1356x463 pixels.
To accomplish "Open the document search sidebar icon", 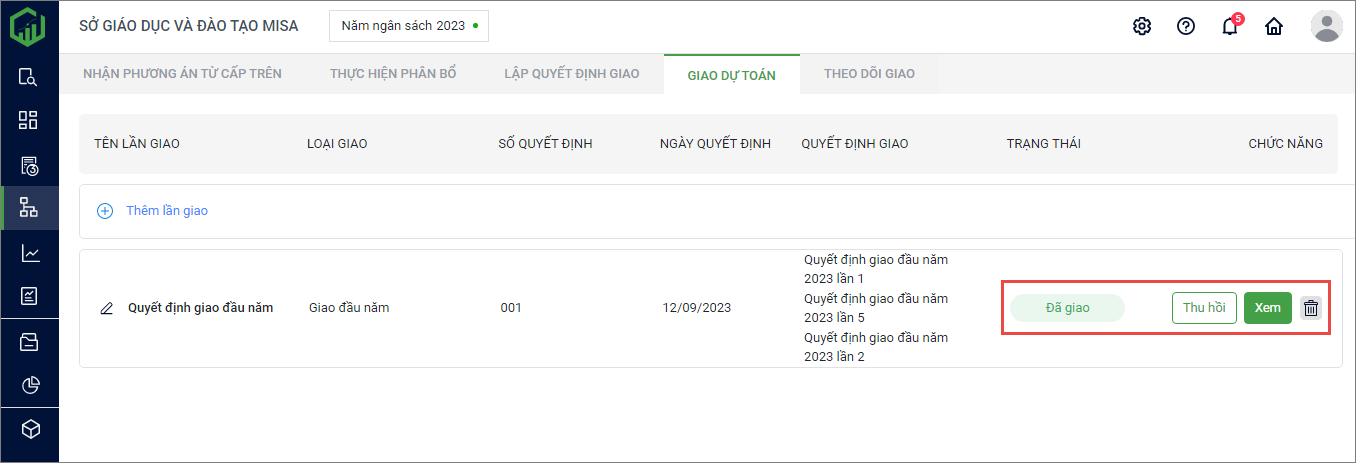I will pos(29,76).
